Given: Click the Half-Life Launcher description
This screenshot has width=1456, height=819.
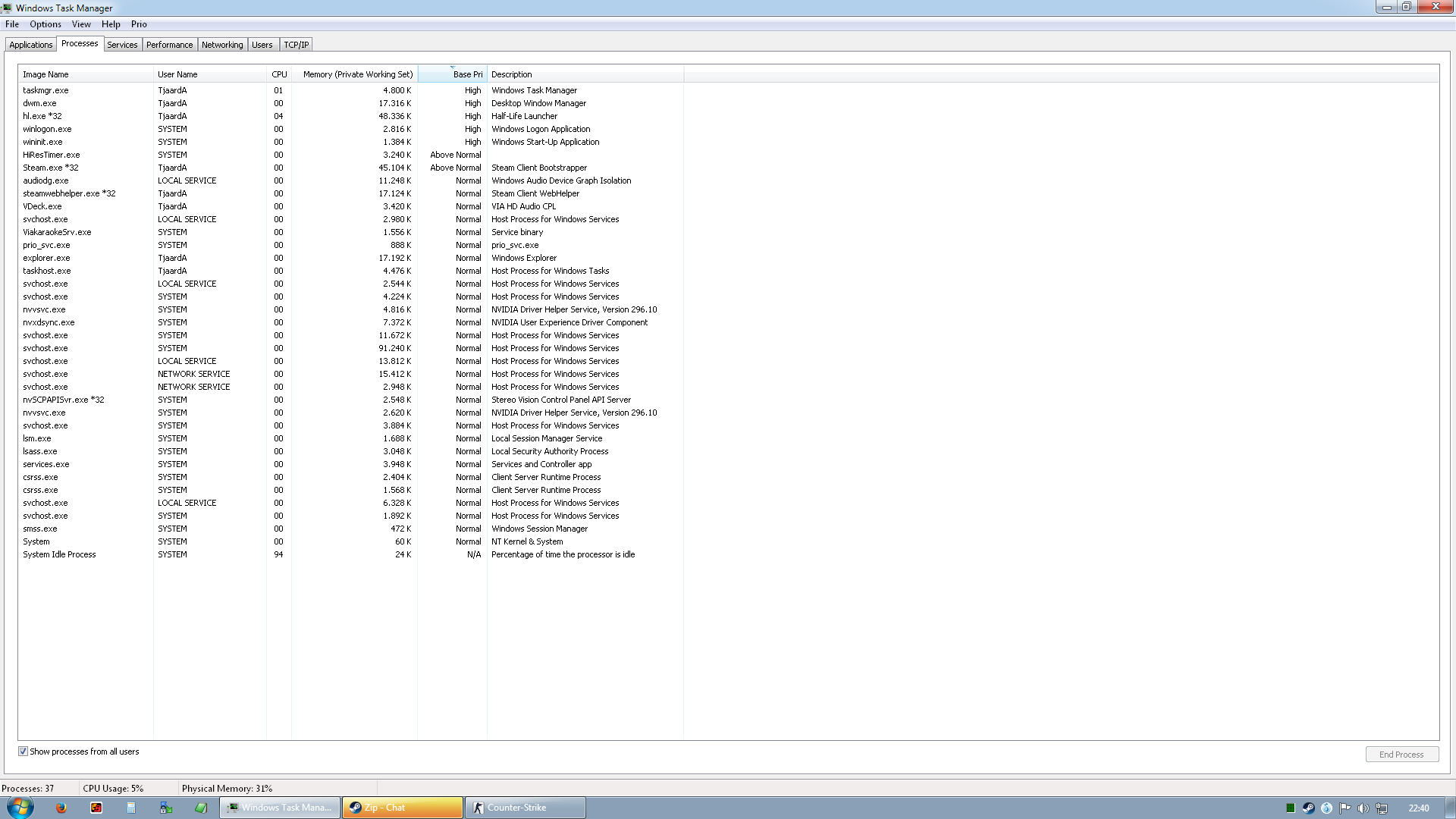Looking at the screenshot, I should coord(524,116).
